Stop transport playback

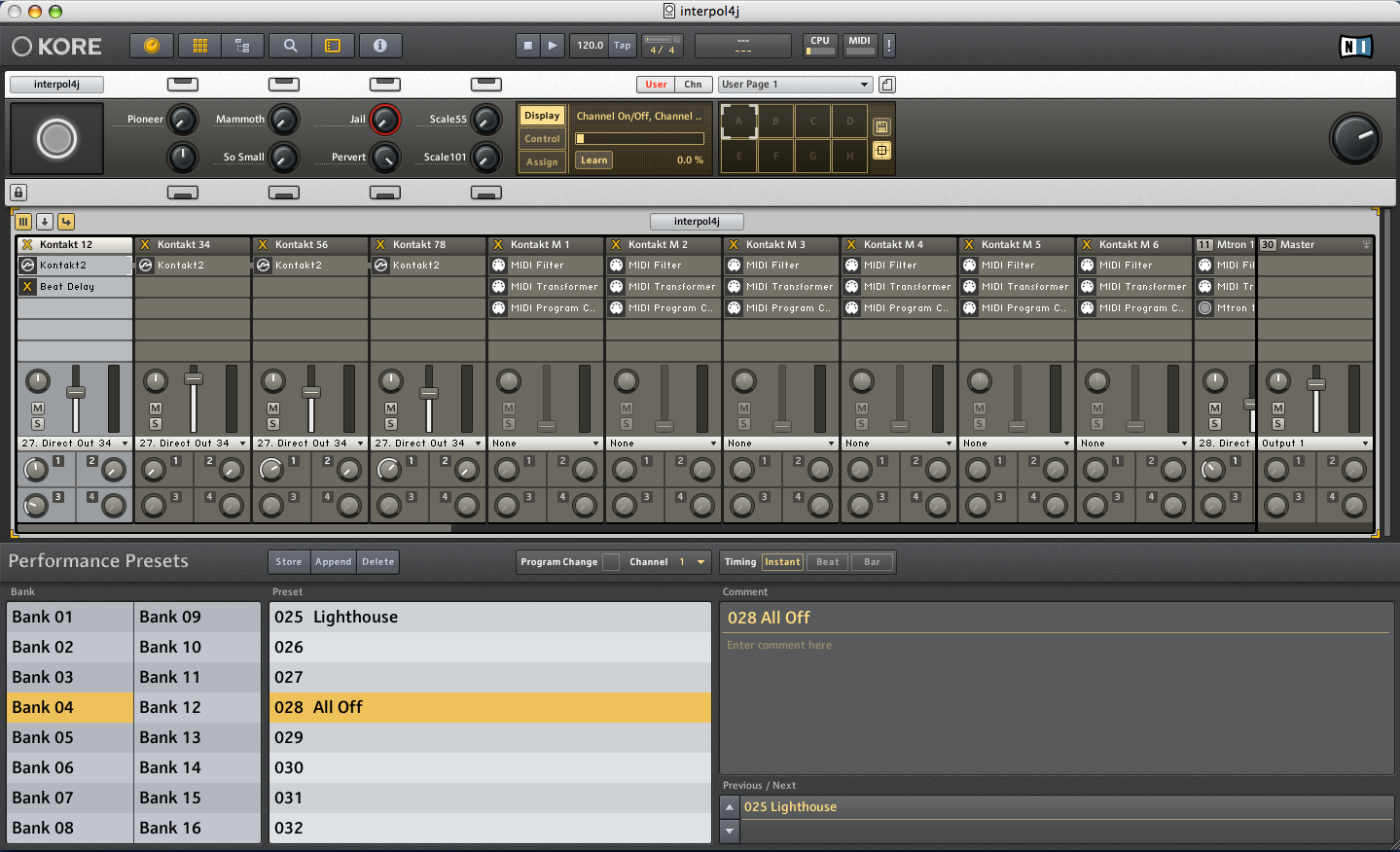pyautogui.click(x=528, y=46)
